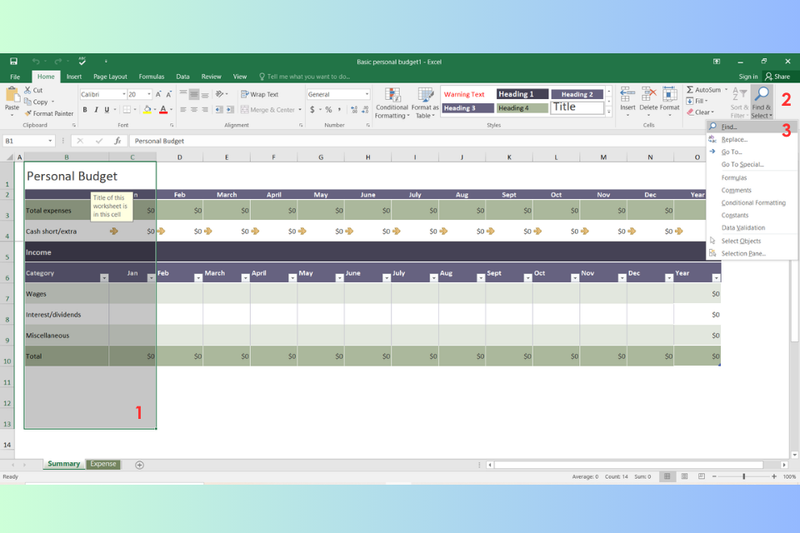Image resolution: width=800 pixels, height=533 pixels.
Task: Click the Wages cell
Action: coord(66,294)
